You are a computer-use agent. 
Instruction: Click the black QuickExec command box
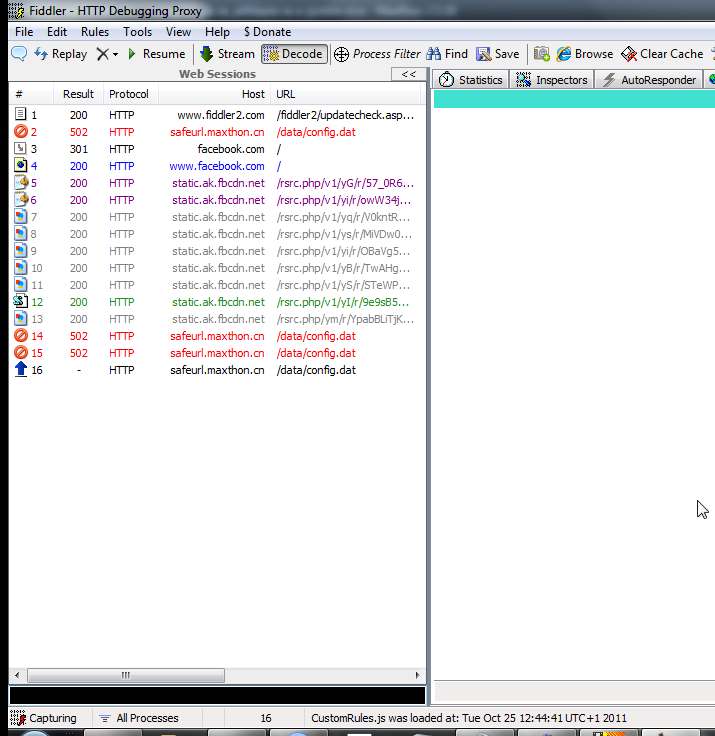point(217,695)
